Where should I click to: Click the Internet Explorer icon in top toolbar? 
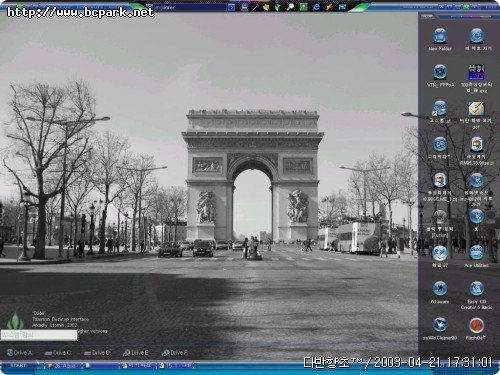tap(316, 7)
